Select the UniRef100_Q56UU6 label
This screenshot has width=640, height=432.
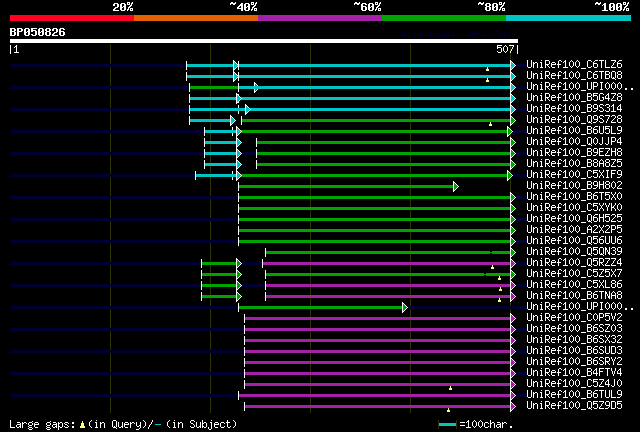(574, 240)
